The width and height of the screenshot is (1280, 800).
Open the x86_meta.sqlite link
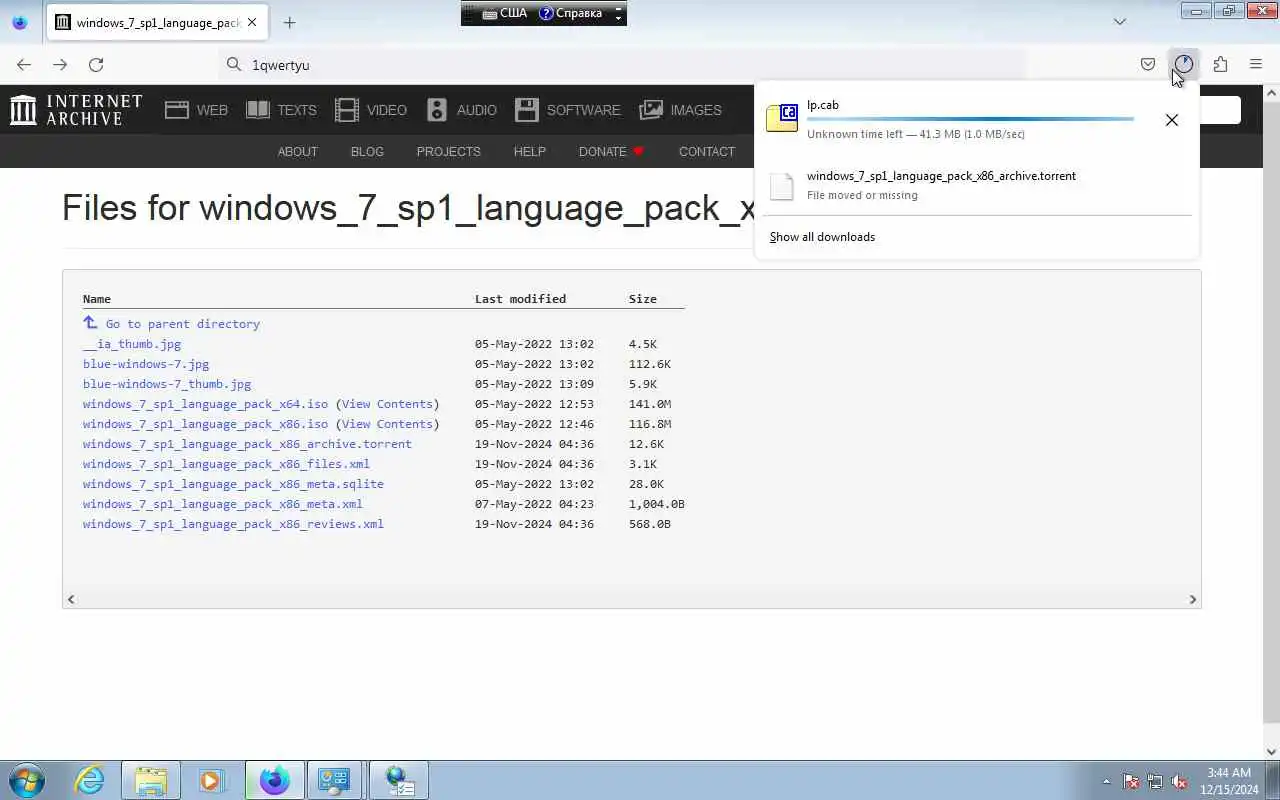[x=233, y=484]
